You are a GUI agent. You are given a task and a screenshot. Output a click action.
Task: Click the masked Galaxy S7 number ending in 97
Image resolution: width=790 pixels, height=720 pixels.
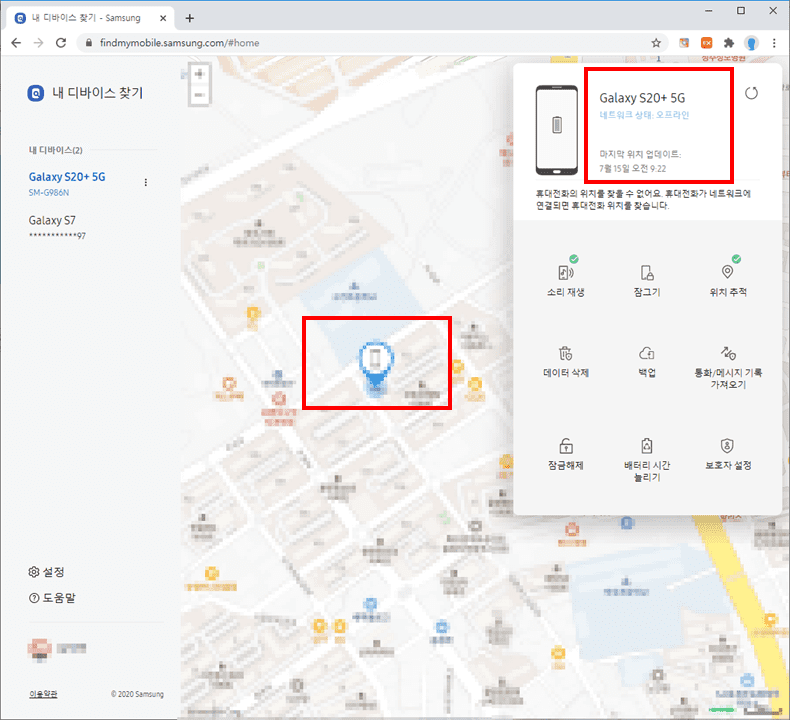click(x=57, y=236)
